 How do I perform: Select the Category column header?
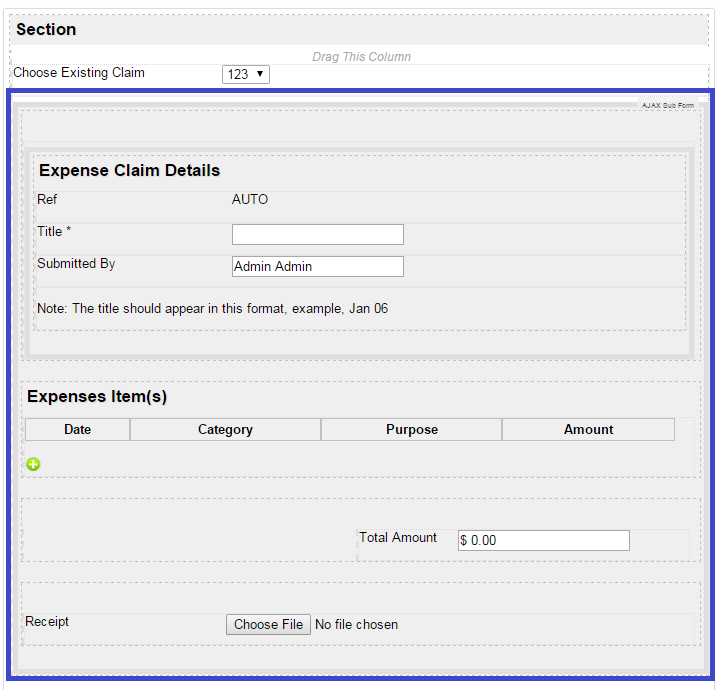coord(225,429)
